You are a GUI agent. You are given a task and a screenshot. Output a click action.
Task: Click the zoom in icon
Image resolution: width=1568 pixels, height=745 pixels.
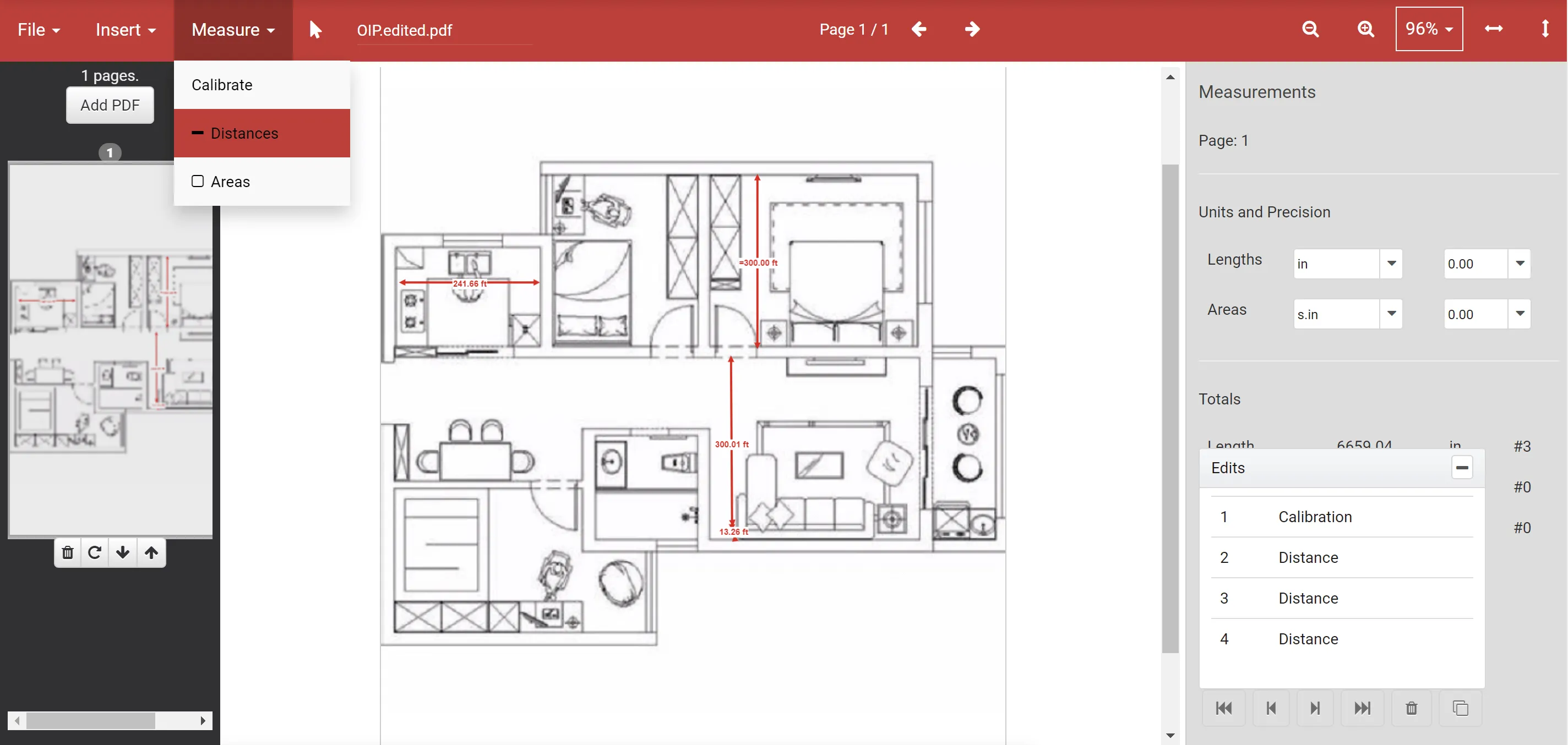(1363, 29)
